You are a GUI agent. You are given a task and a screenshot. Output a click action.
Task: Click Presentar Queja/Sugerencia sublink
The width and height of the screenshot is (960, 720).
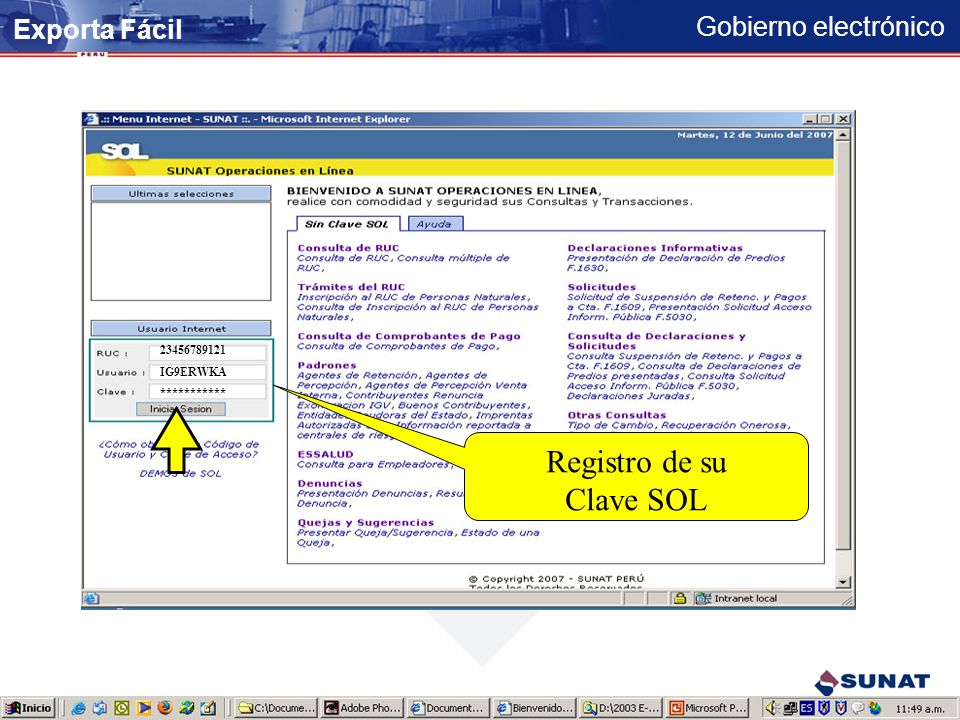coord(375,533)
